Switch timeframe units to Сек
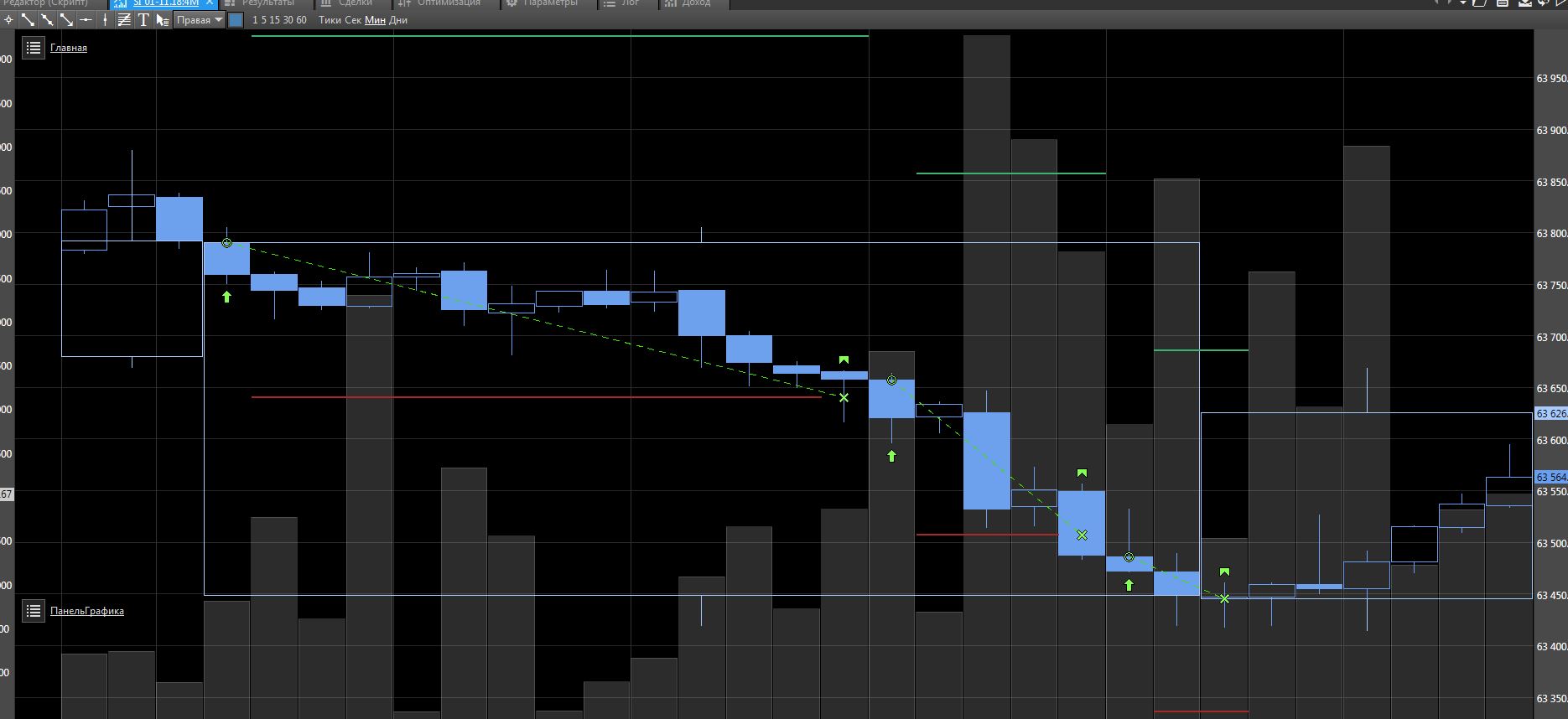The width and height of the screenshot is (1568, 719). pyautogui.click(x=353, y=20)
